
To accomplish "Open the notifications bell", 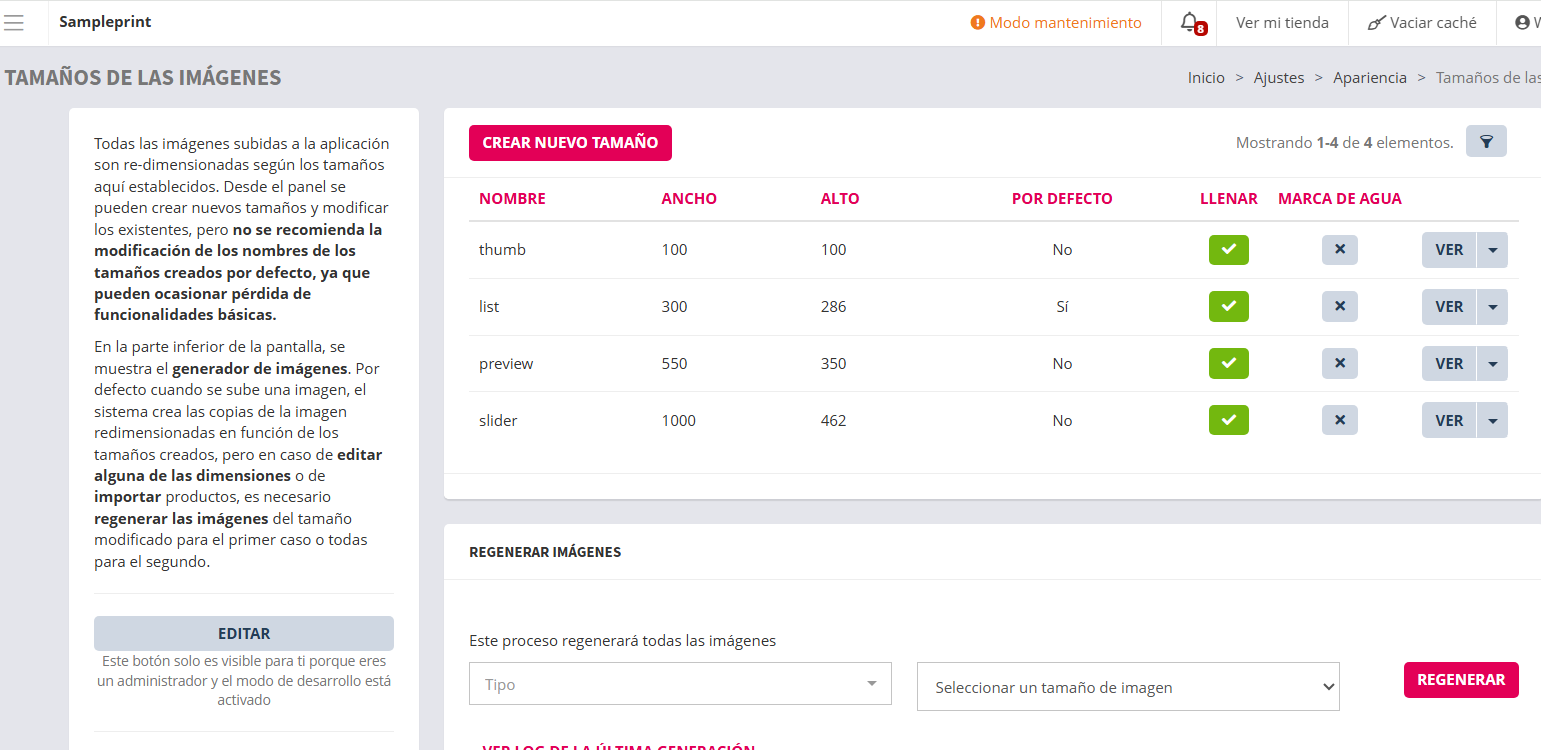I will coord(1189,22).
